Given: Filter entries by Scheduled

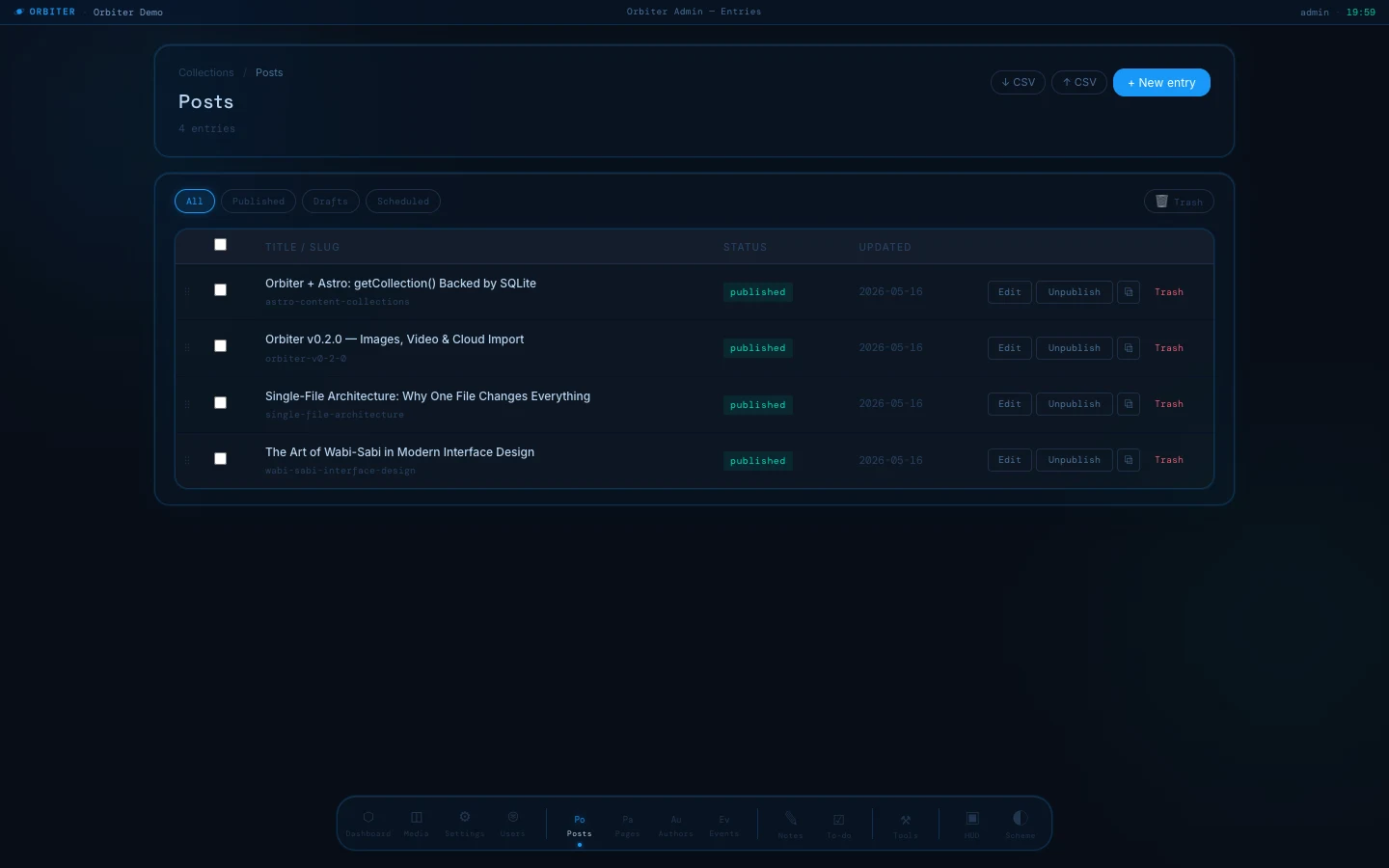Looking at the screenshot, I should click(403, 202).
